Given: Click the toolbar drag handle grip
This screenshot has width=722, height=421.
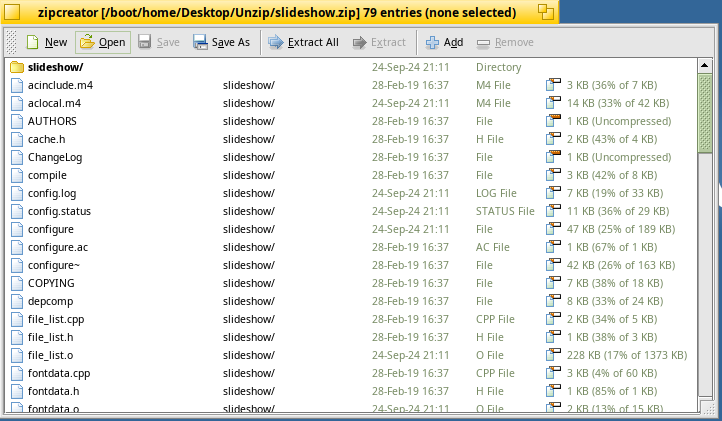Looking at the screenshot, I should (11, 42).
